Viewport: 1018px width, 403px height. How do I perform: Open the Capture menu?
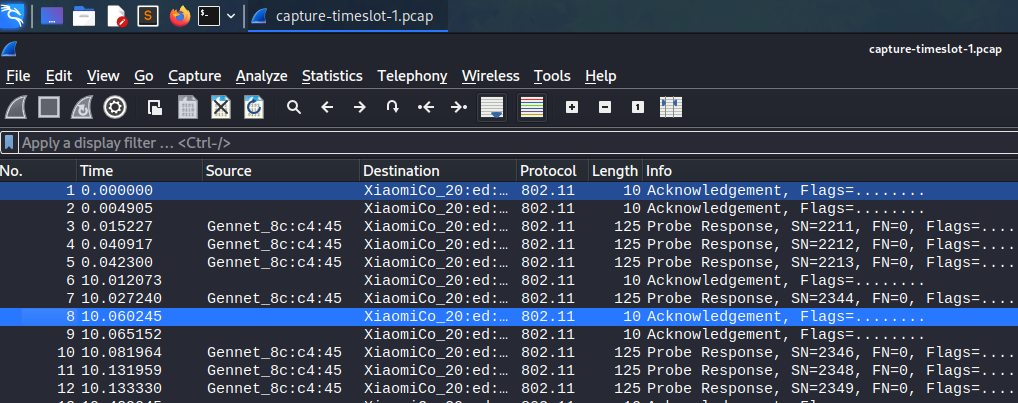pos(195,76)
